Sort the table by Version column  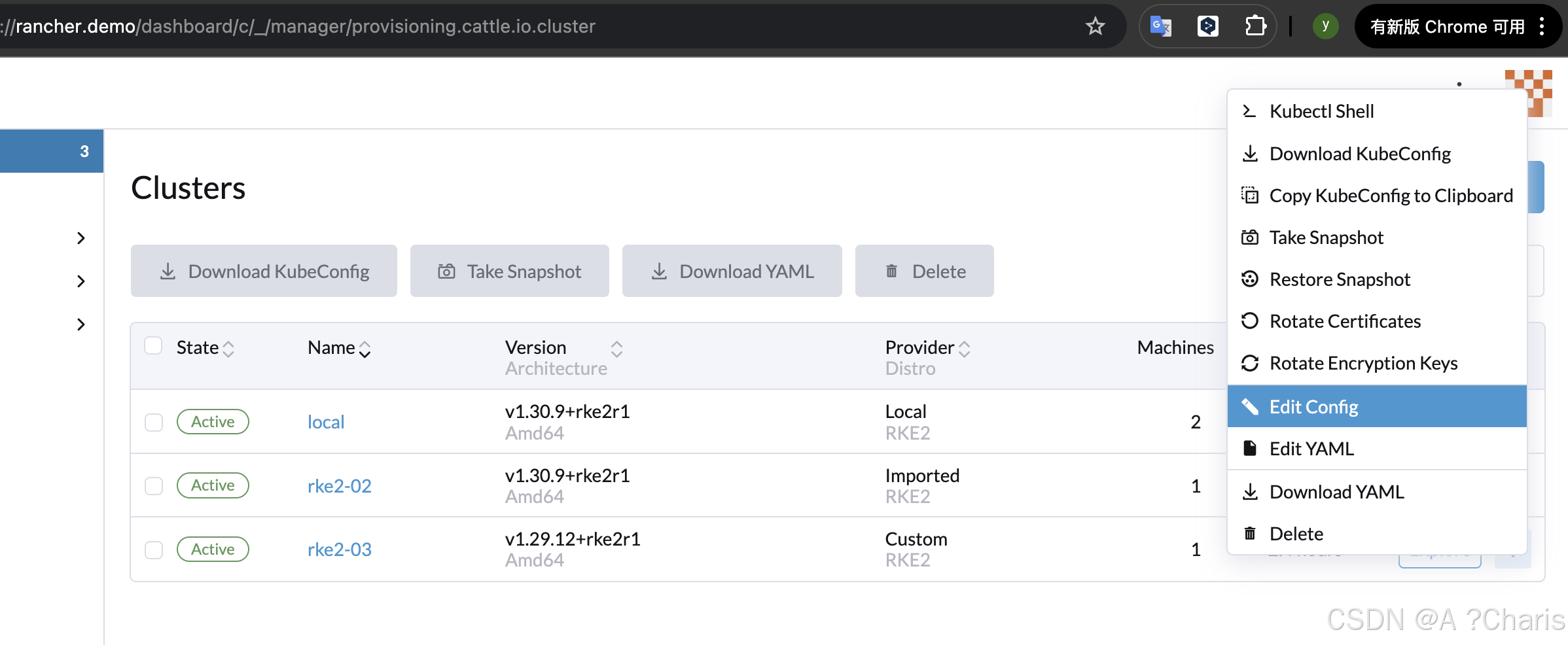(563, 348)
